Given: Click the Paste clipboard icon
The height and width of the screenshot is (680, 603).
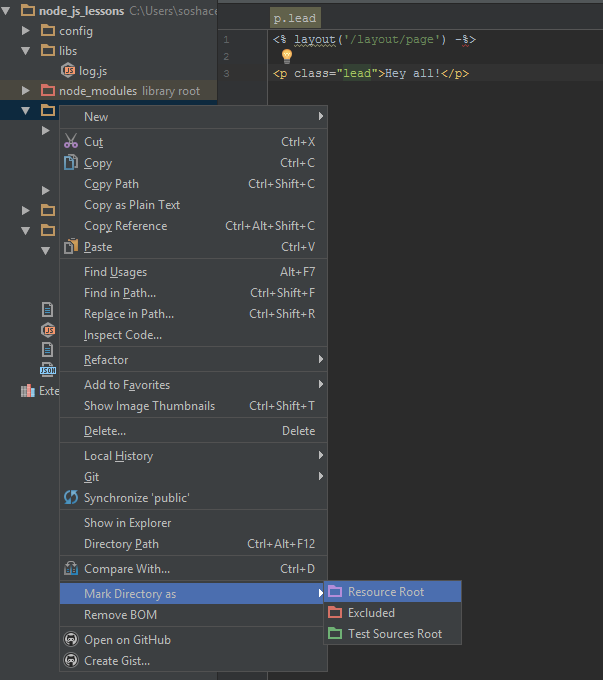Looking at the screenshot, I should tap(71, 246).
